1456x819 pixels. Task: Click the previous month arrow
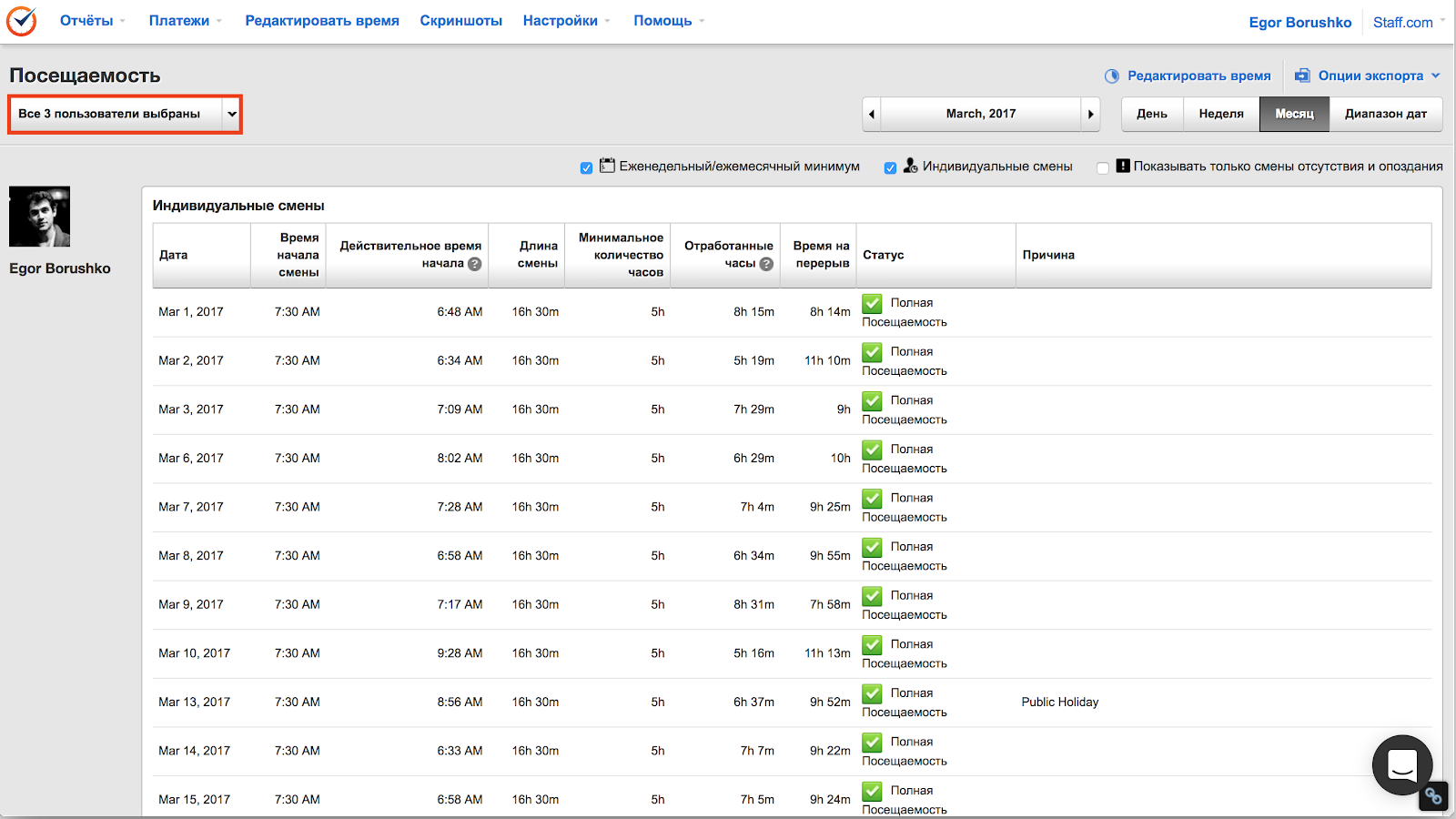coord(872,115)
